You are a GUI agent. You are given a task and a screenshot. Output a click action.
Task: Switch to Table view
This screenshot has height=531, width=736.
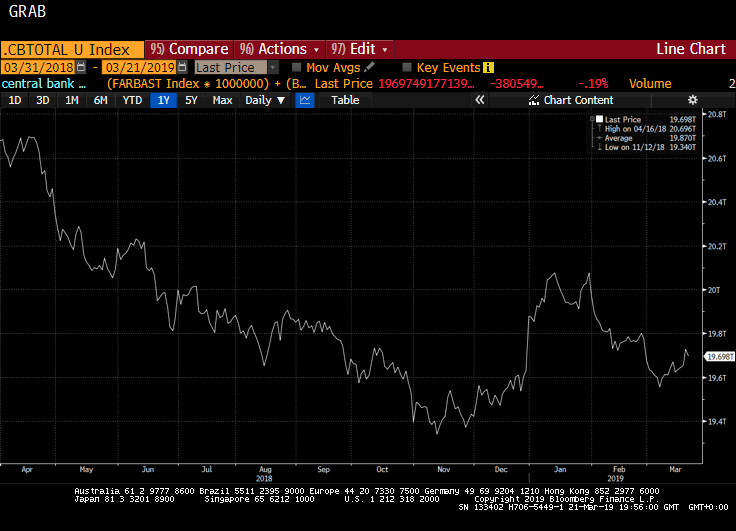(x=345, y=100)
